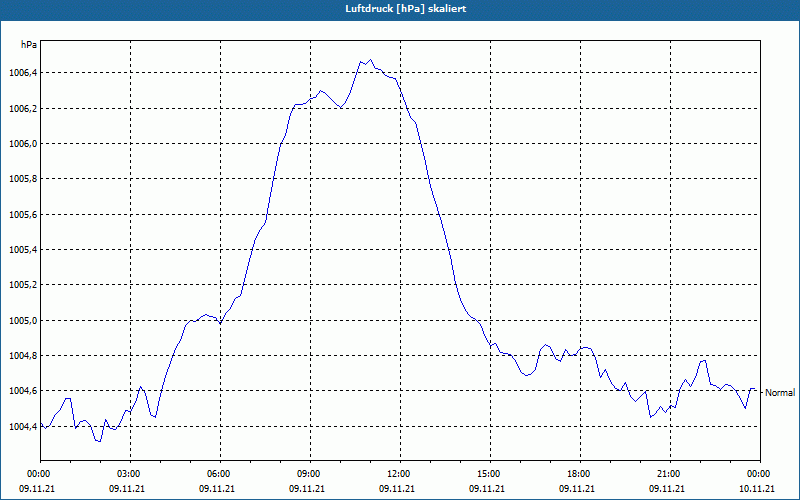Click the 18:00 time axis label
Image resolution: width=800 pixels, height=500 pixels.
pyautogui.click(x=577, y=474)
